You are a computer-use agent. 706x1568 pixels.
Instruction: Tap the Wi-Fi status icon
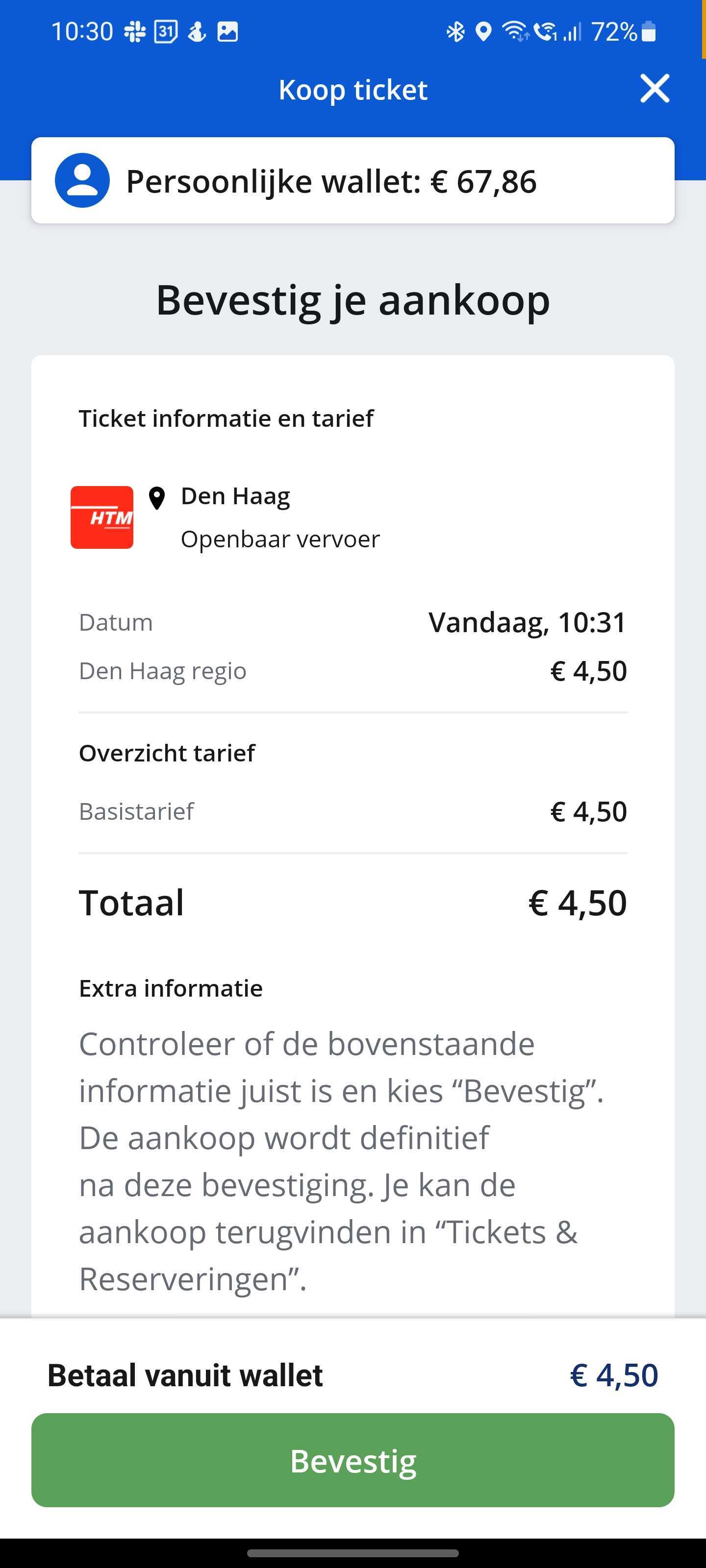pyautogui.click(x=515, y=31)
